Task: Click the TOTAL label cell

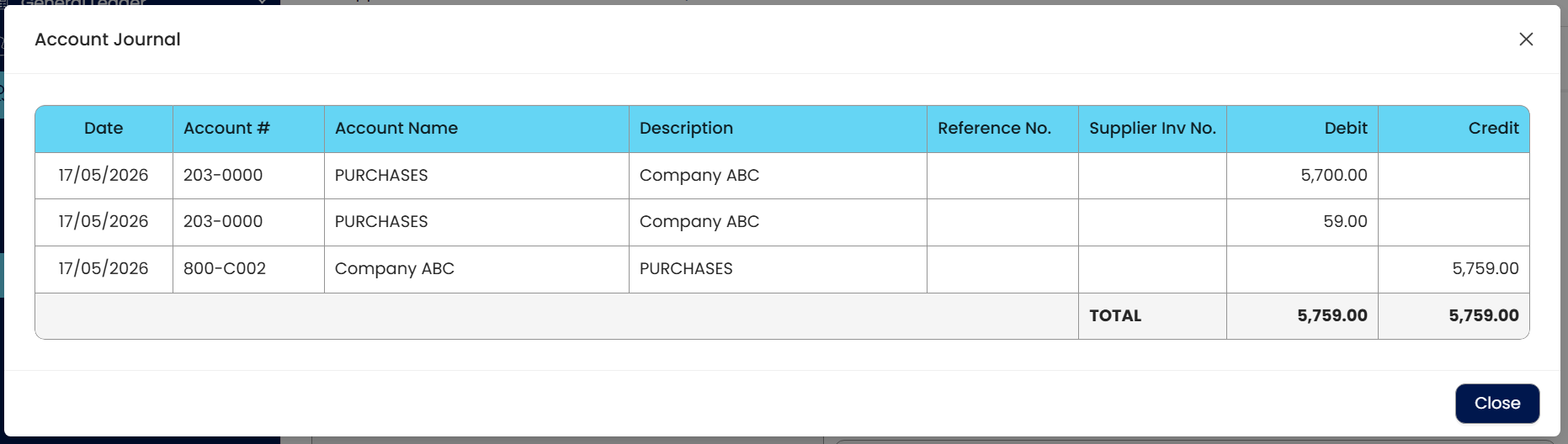Action: (1115, 316)
